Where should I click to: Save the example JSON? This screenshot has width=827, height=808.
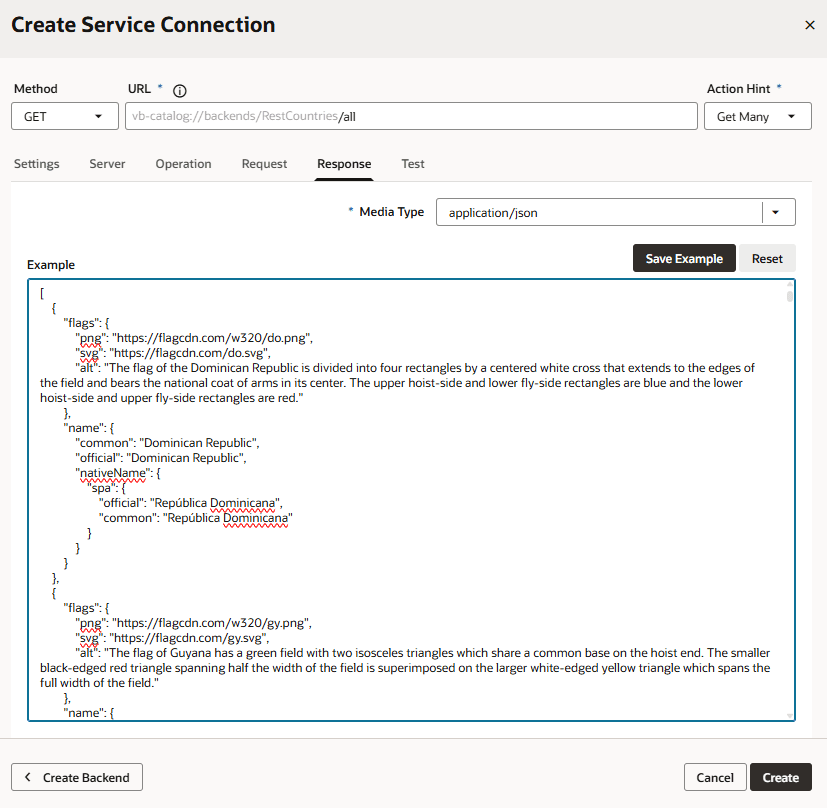(684, 258)
